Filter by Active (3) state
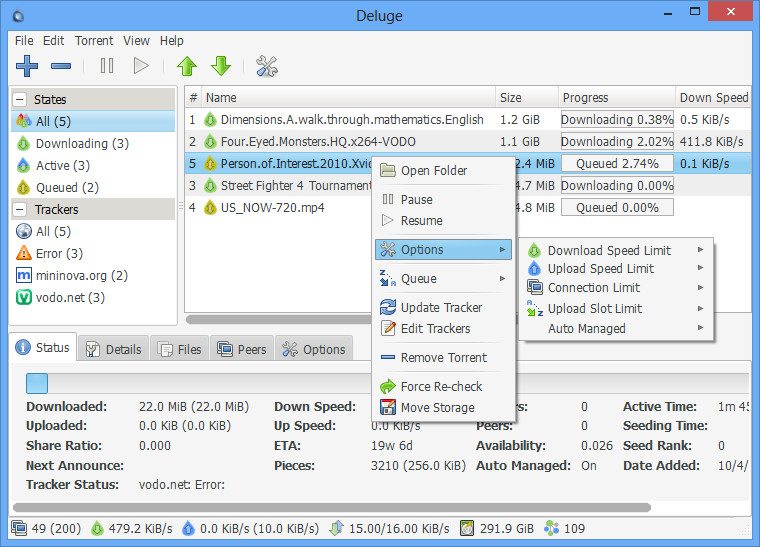The width and height of the screenshot is (760, 547). pos(93,166)
